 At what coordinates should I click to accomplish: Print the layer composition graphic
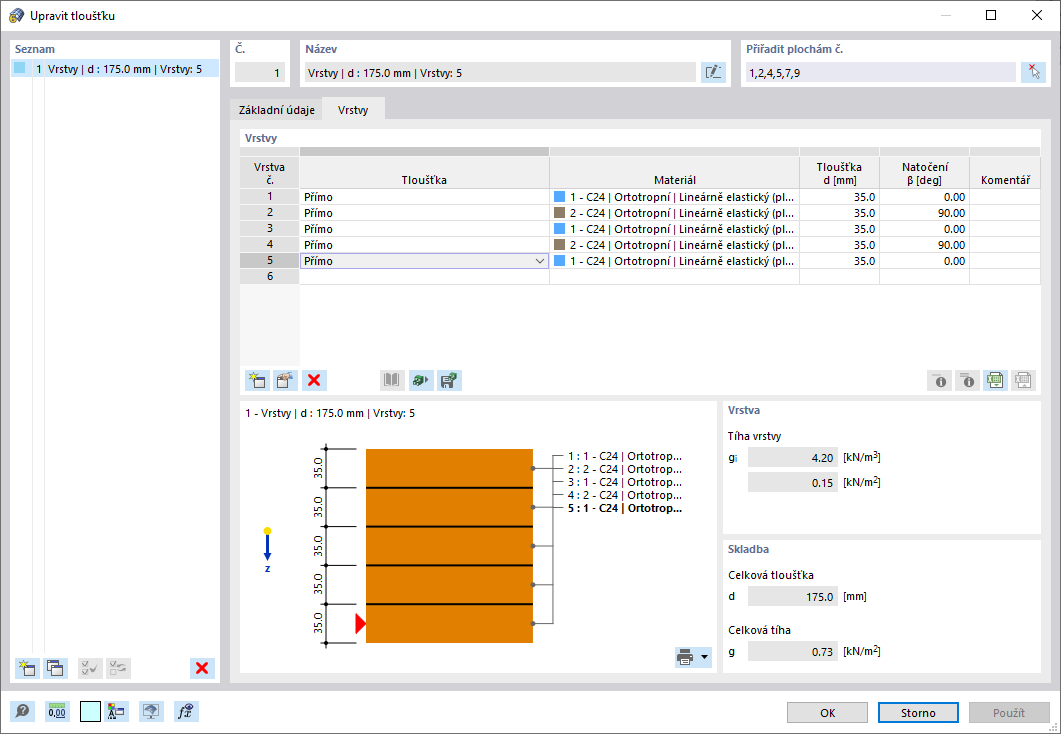685,657
